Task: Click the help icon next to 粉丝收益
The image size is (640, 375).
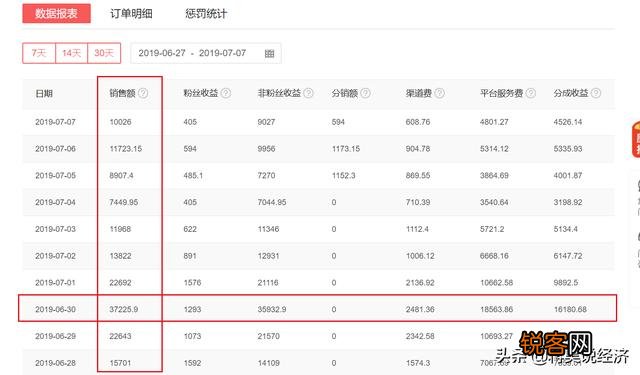Action: click(226, 93)
